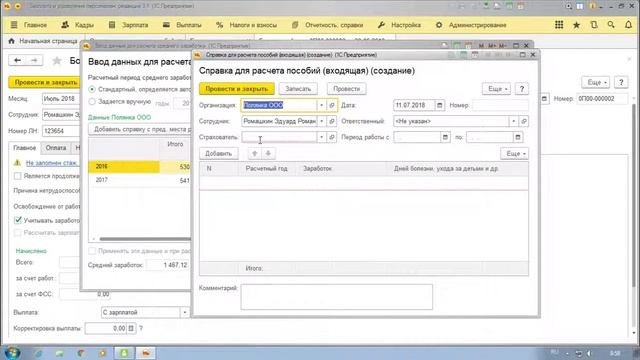This screenshot has height=360, width=640.
Task: Open calendar picker for Дата field
Action: pyautogui.click(x=440, y=105)
